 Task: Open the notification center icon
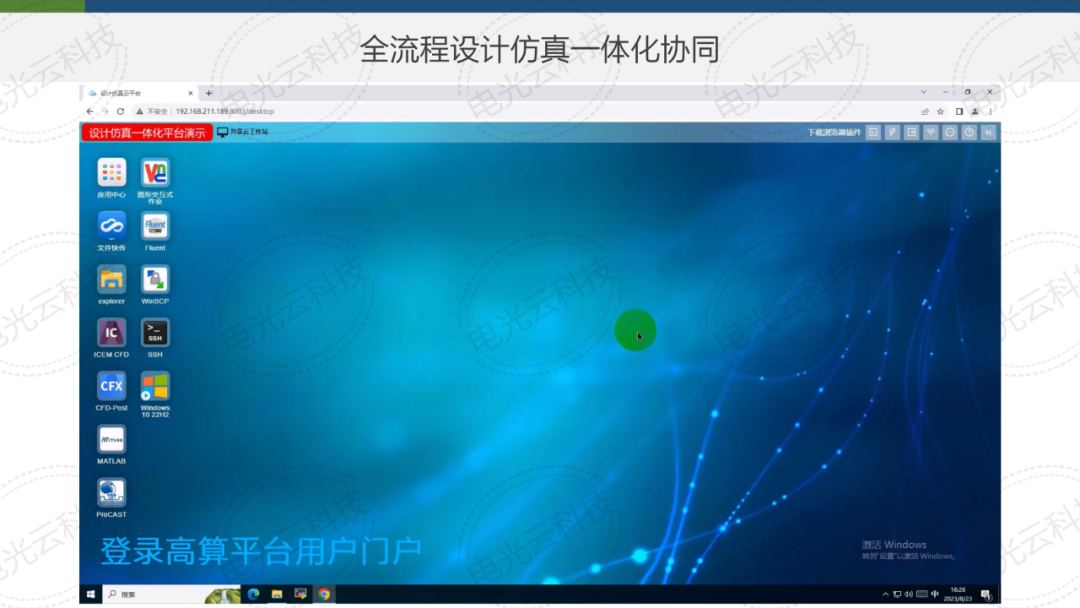(x=986, y=595)
